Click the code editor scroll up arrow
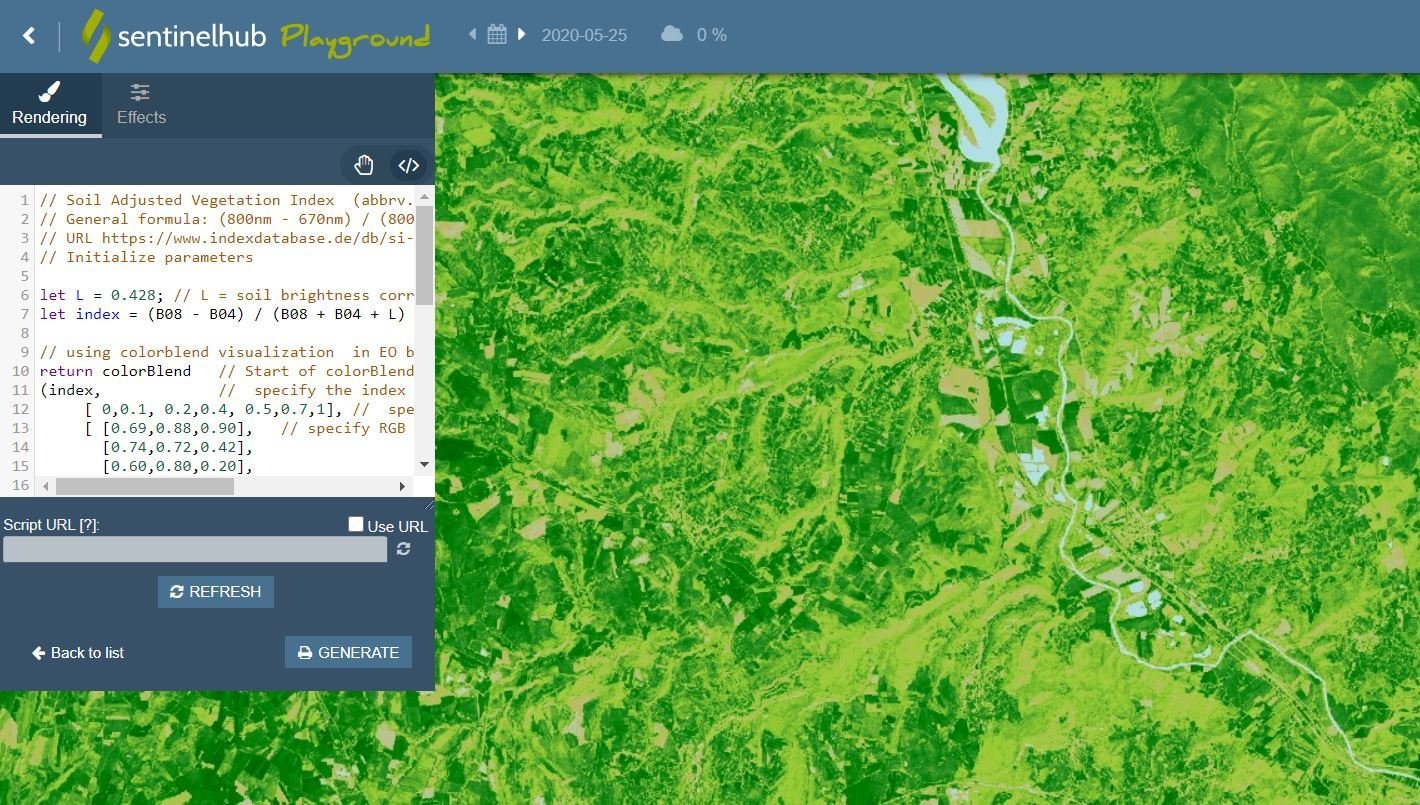Image resolution: width=1420 pixels, height=805 pixels. point(424,196)
